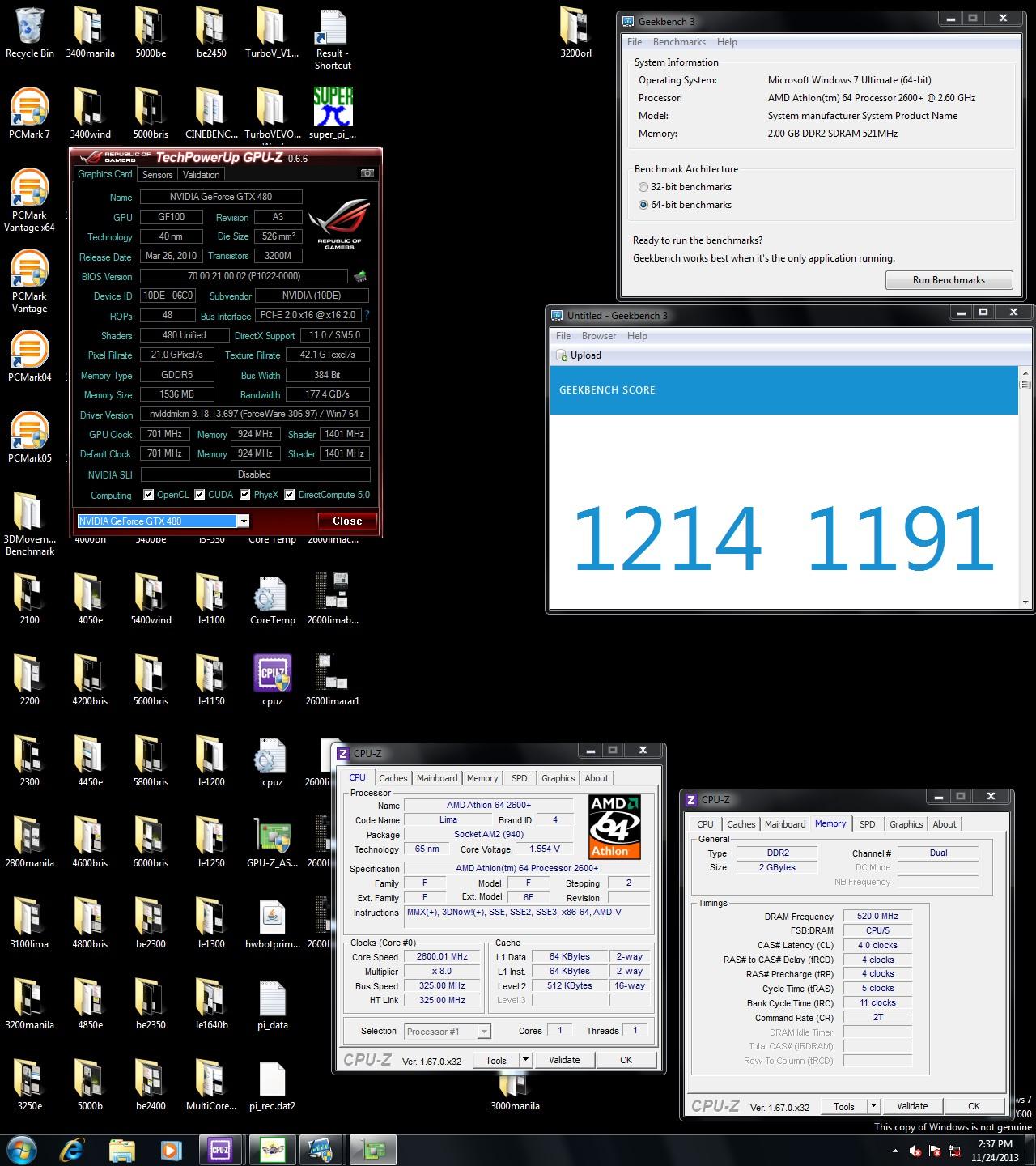Viewport: 1036px width, 1166px height.
Task: Open the hwbotprime java file
Action: [x=272, y=924]
